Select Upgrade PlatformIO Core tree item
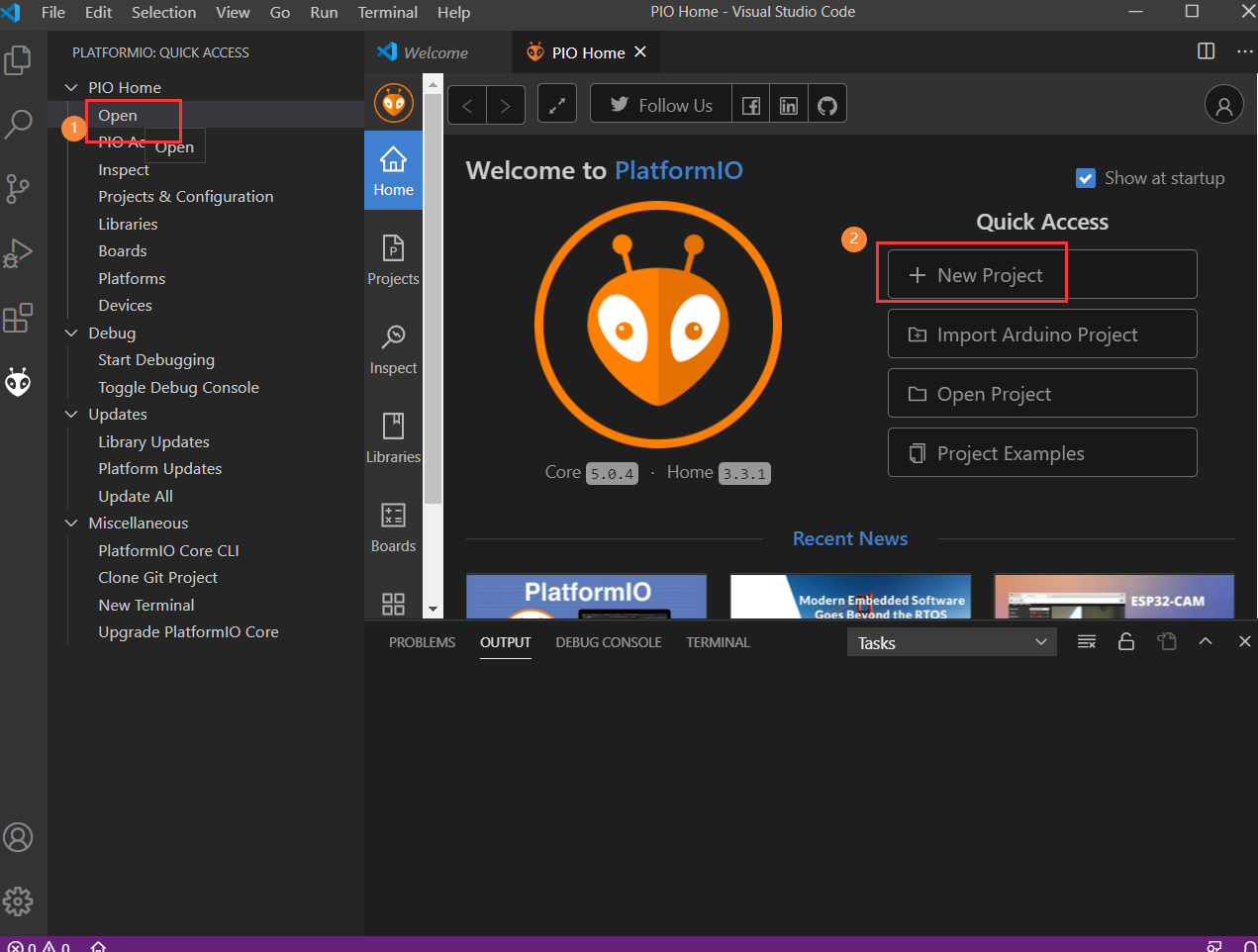 coord(188,631)
